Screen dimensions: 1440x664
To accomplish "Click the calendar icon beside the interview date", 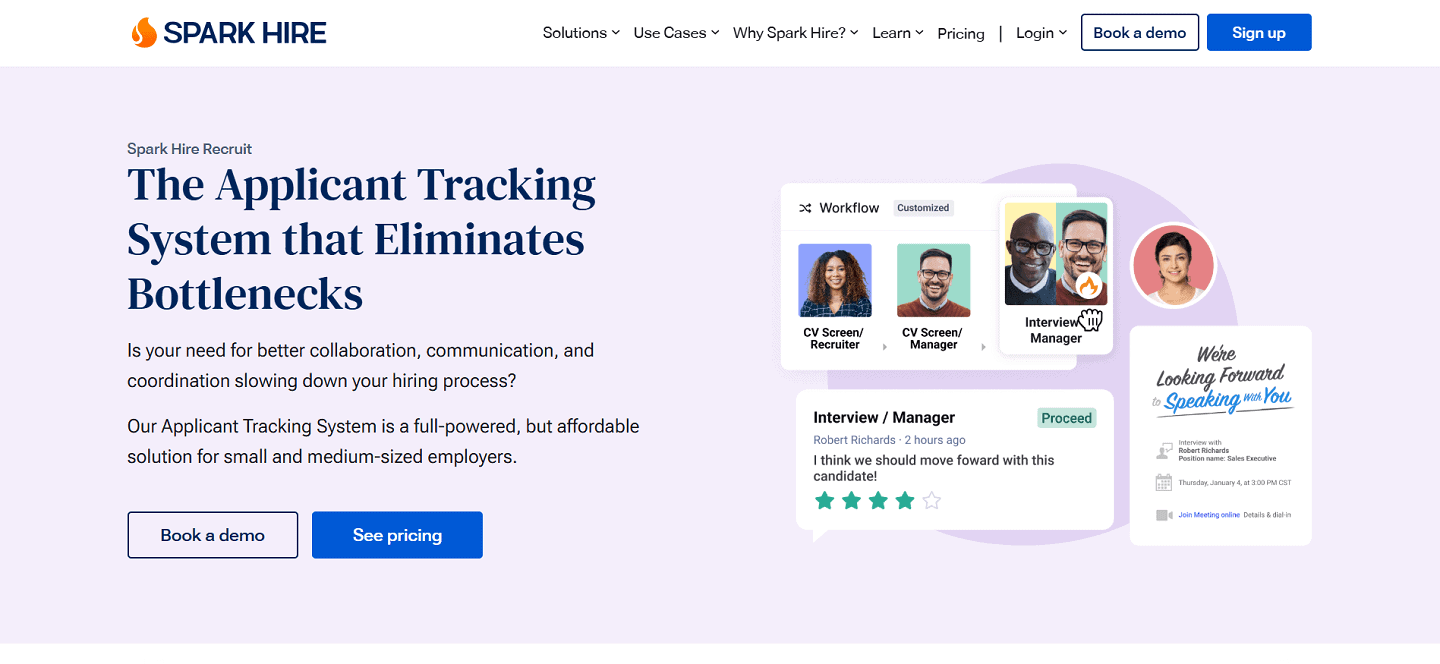I will (x=1164, y=482).
